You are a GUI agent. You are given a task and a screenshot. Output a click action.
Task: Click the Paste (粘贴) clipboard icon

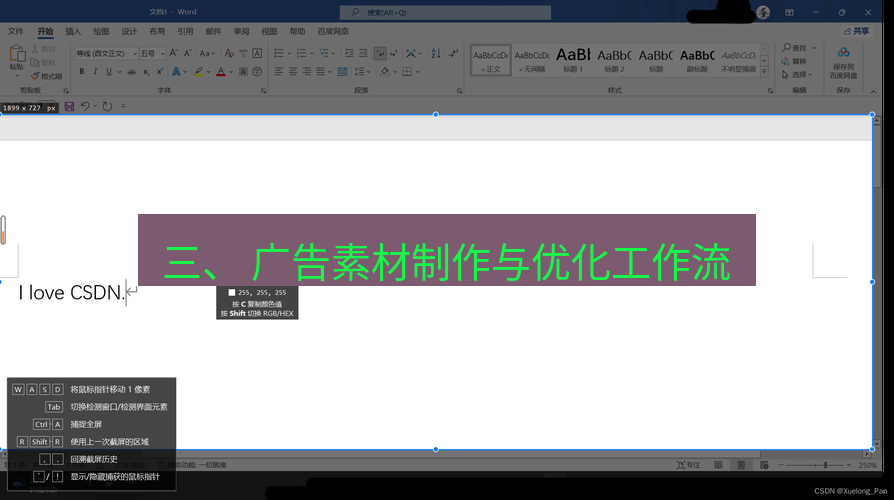[17, 54]
